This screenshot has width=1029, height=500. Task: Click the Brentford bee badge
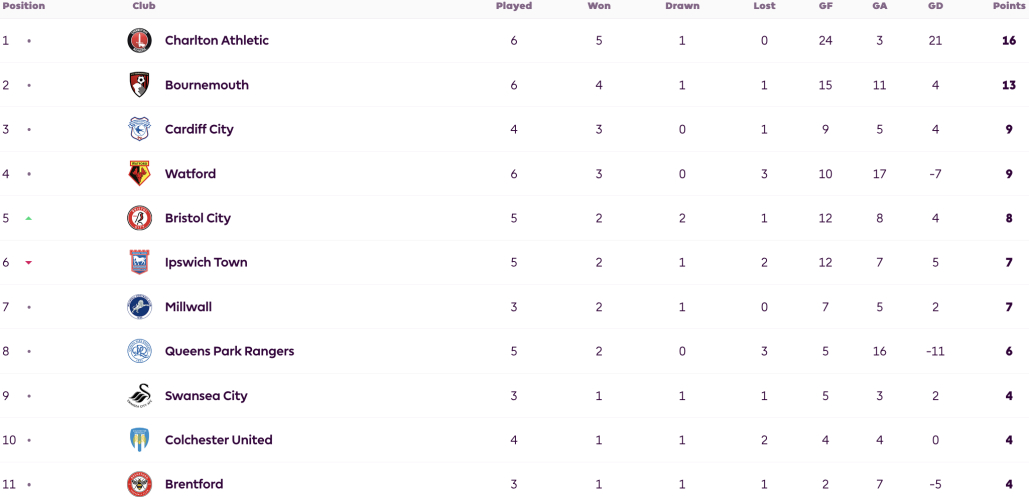coord(139,484)
